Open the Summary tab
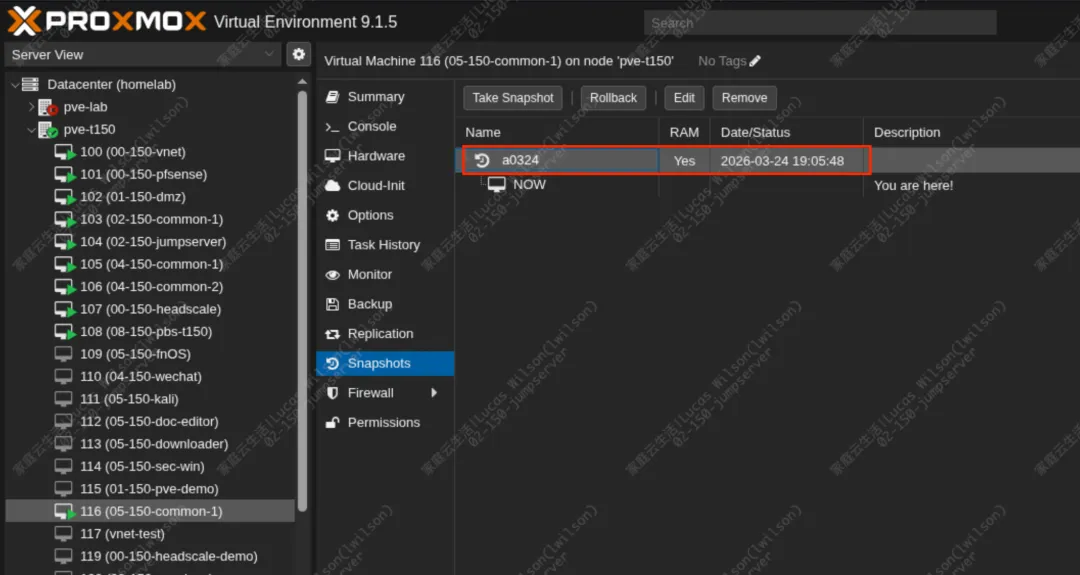The height and width of the screenshot is (575, 1080). pyautogui.click(x=385, y=96)
